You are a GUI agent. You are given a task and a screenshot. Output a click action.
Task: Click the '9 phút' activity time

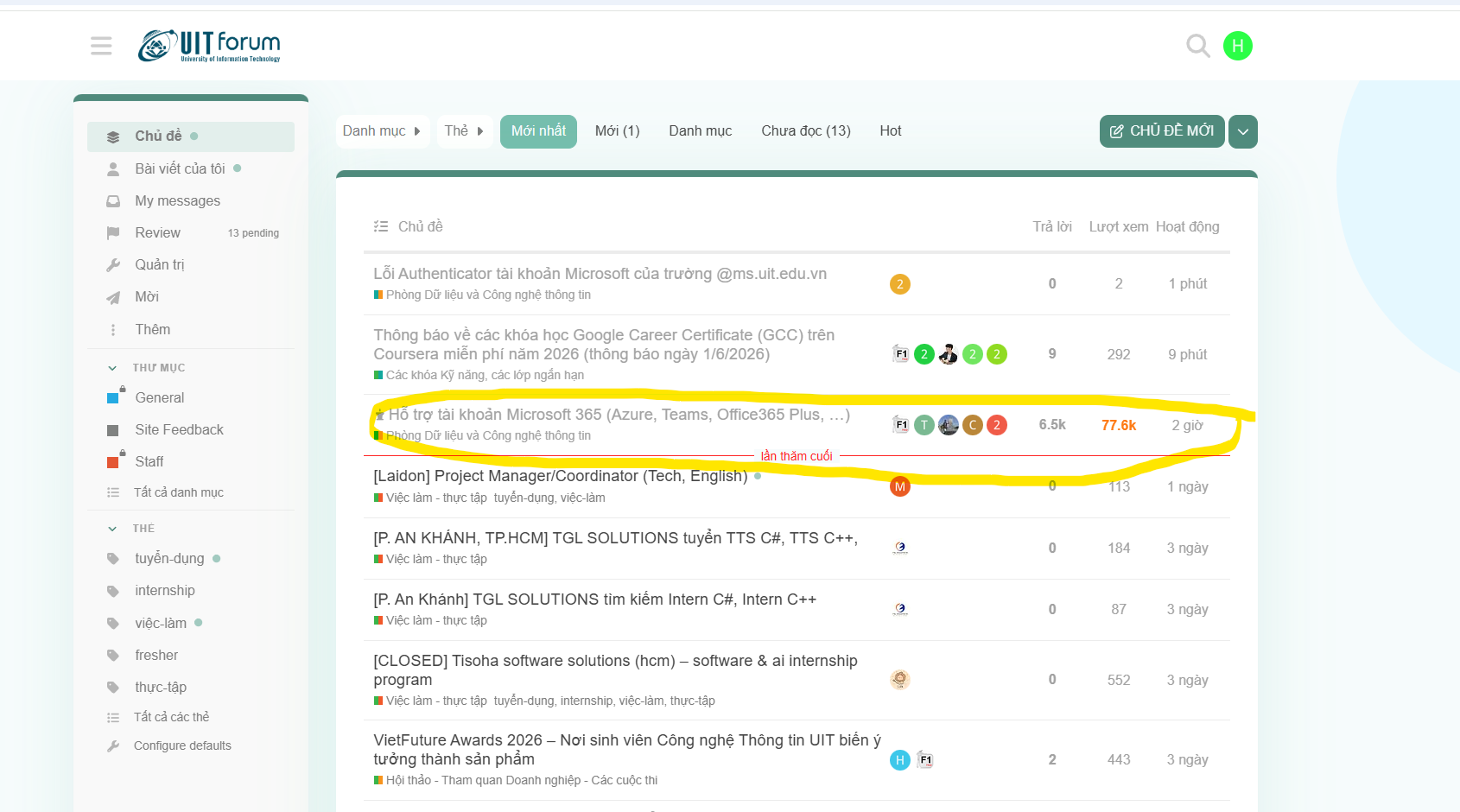(x=1188, y=354)
